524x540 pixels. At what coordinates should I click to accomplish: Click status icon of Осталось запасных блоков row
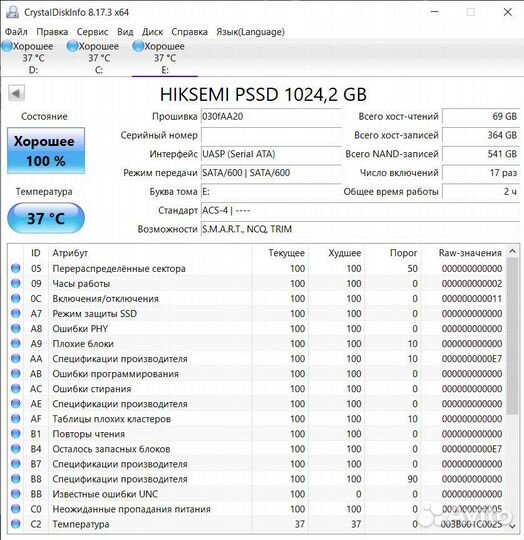pyautogui.click(x=16, y=449)
